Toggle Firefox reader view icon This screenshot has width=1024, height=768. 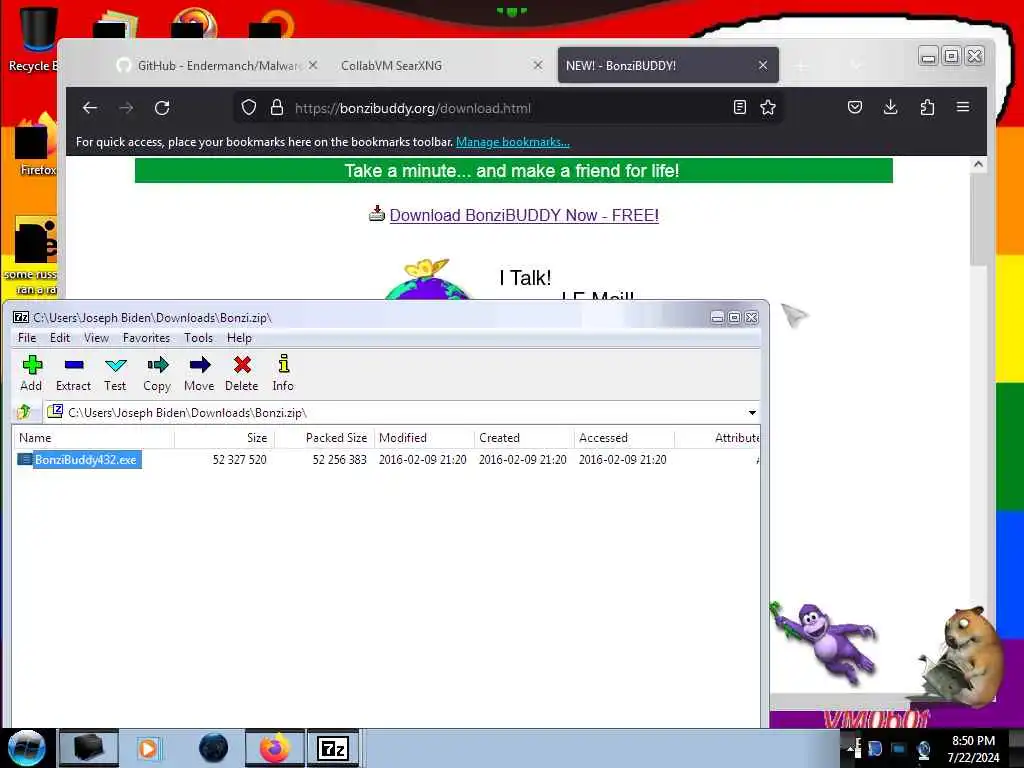pos(739,108)
